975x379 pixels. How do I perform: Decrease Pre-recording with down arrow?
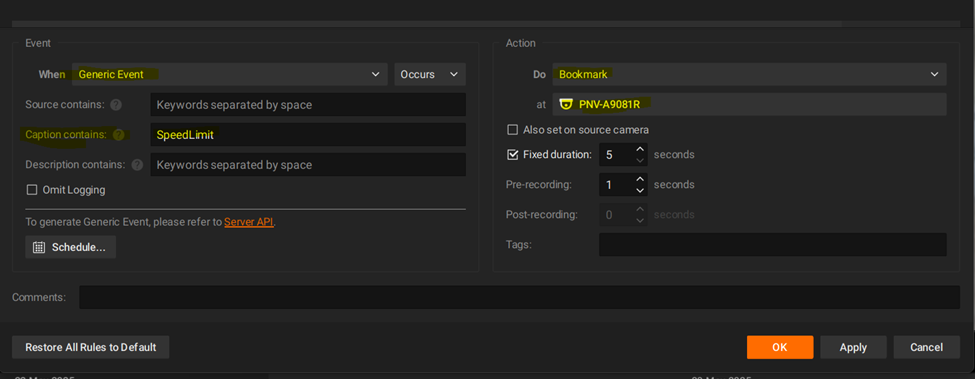click(640, 190)
